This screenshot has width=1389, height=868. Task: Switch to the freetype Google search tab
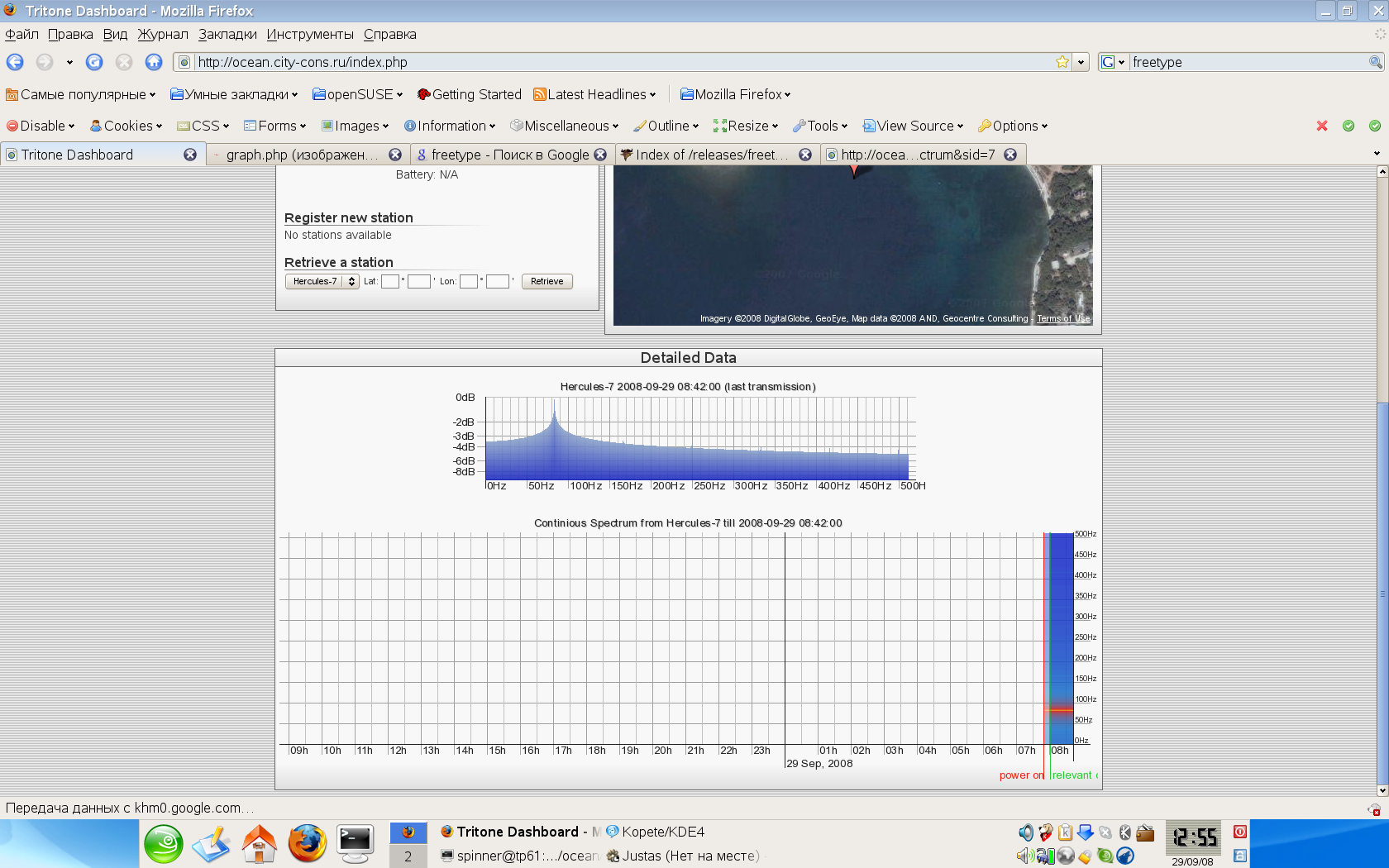click(509, 155)
